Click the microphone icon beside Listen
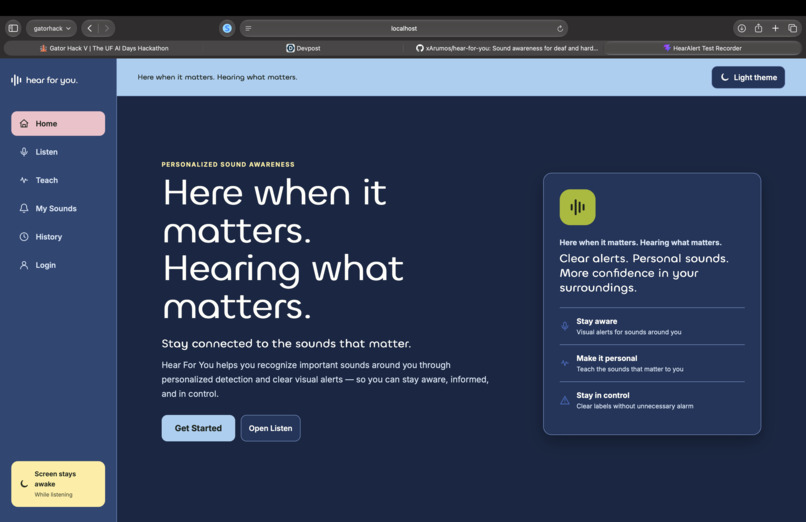The width and height of the screenshot is (806, 522). tap(24, 152)
